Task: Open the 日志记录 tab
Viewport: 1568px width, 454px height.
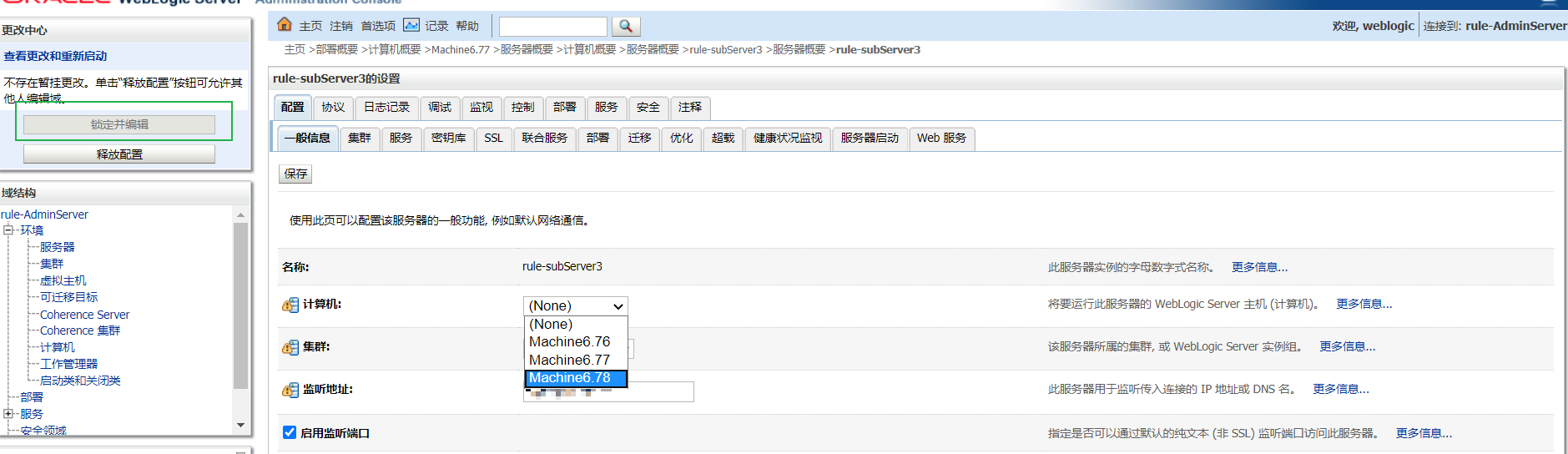Action: (387, 107)
